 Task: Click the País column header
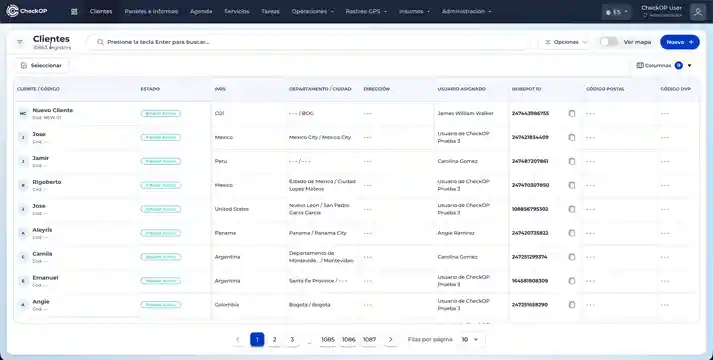point(220,89)
